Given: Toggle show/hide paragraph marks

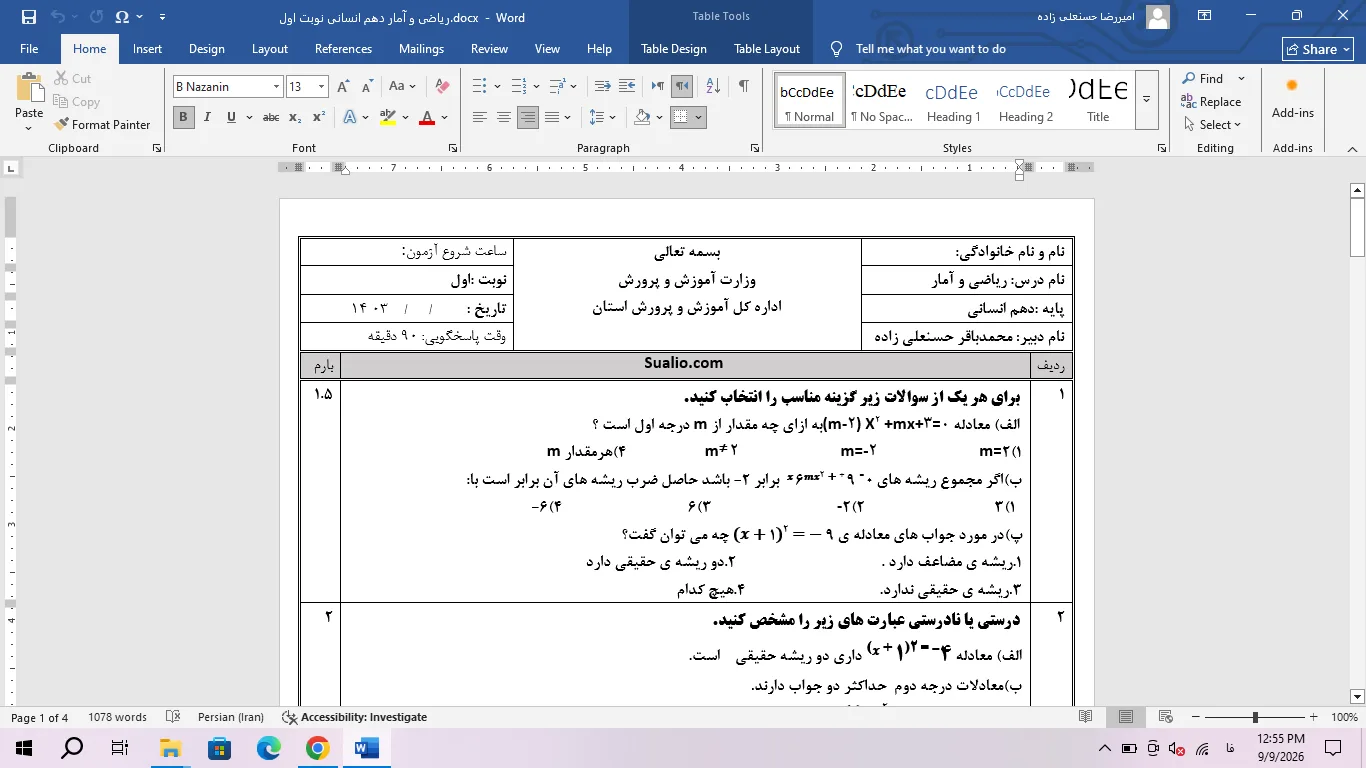Looking at the screenshot, I should (x=743, y=87).
